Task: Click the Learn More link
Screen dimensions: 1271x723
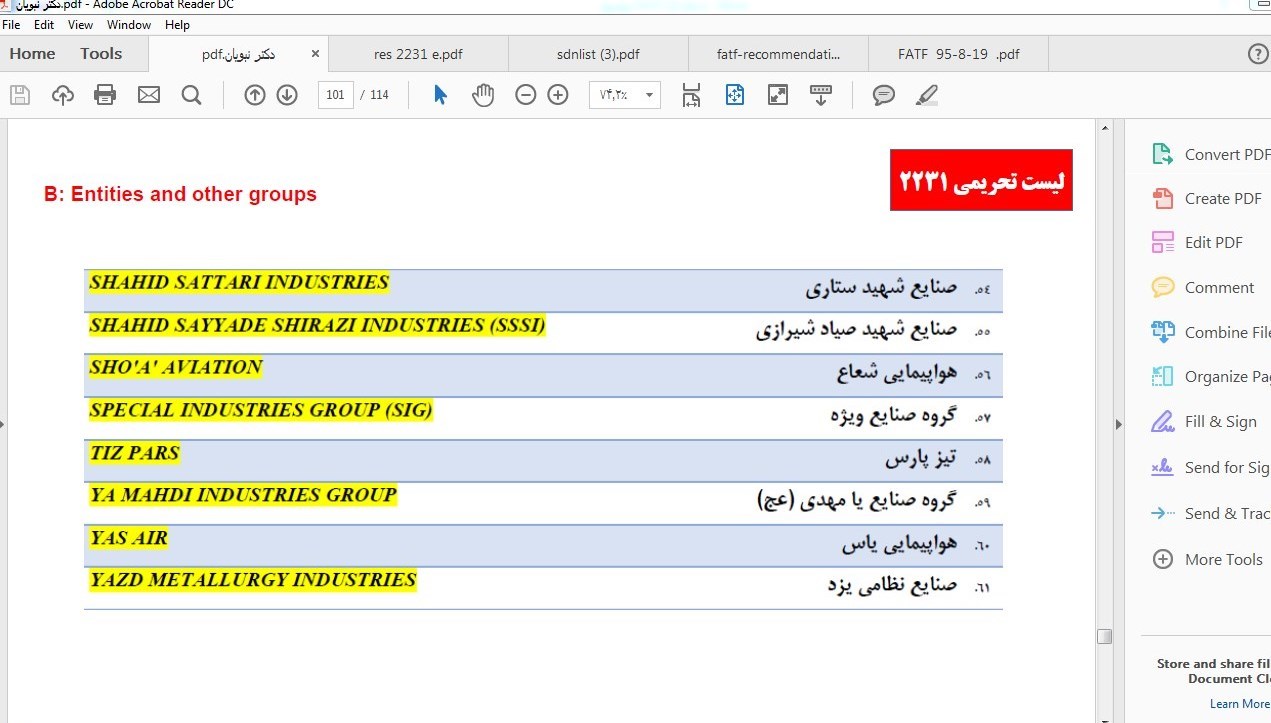Action: (x=1240, y=704)
